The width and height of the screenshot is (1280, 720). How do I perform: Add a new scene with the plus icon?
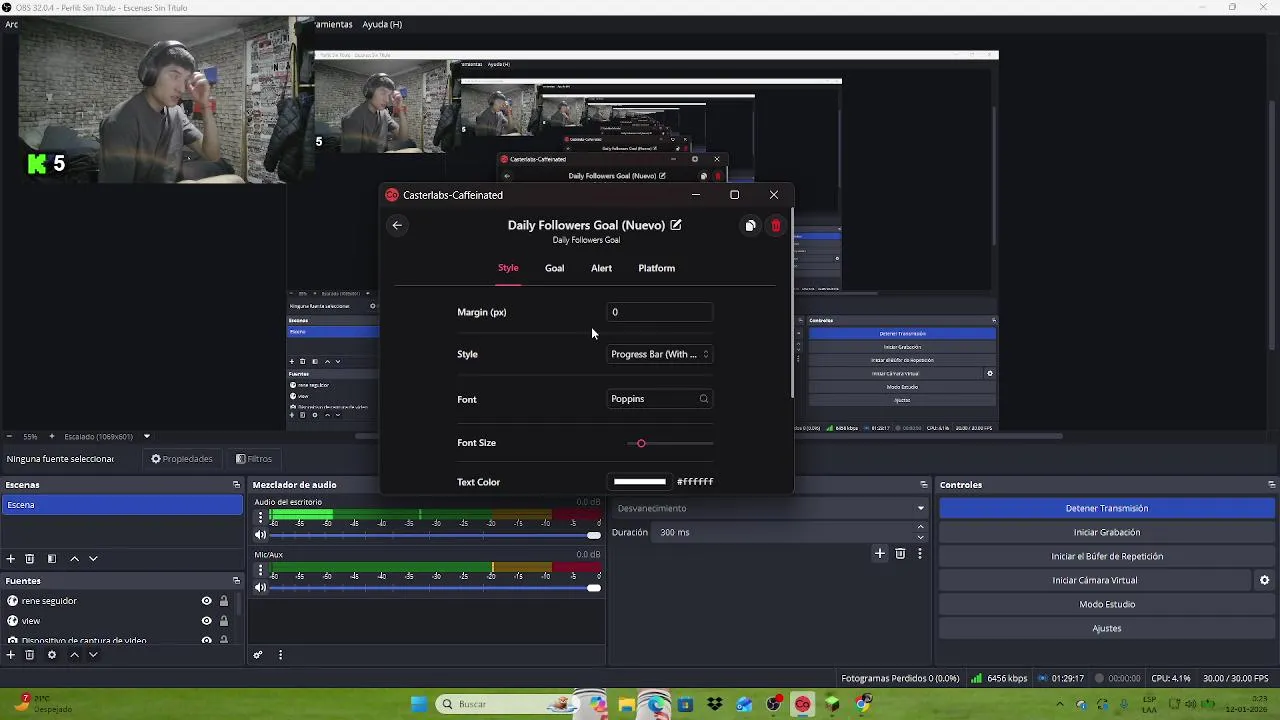click(11, 559)
